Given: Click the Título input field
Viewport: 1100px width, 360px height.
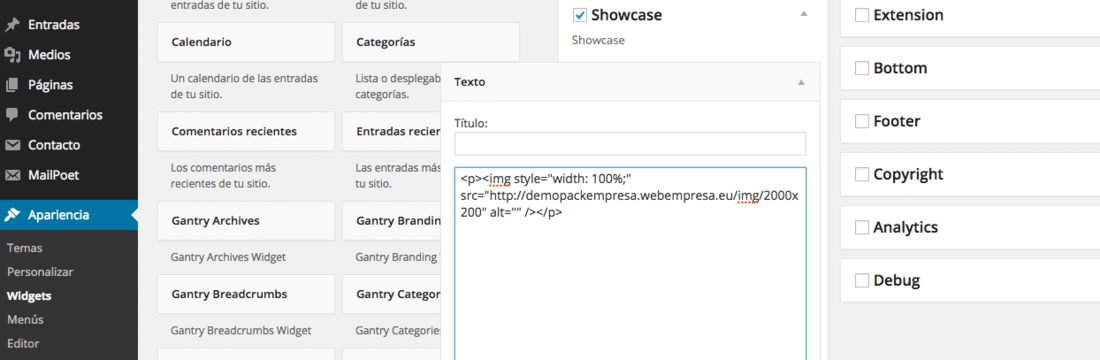Looking at the screenshot, I should pyautogui.click(x=630, y=144).
